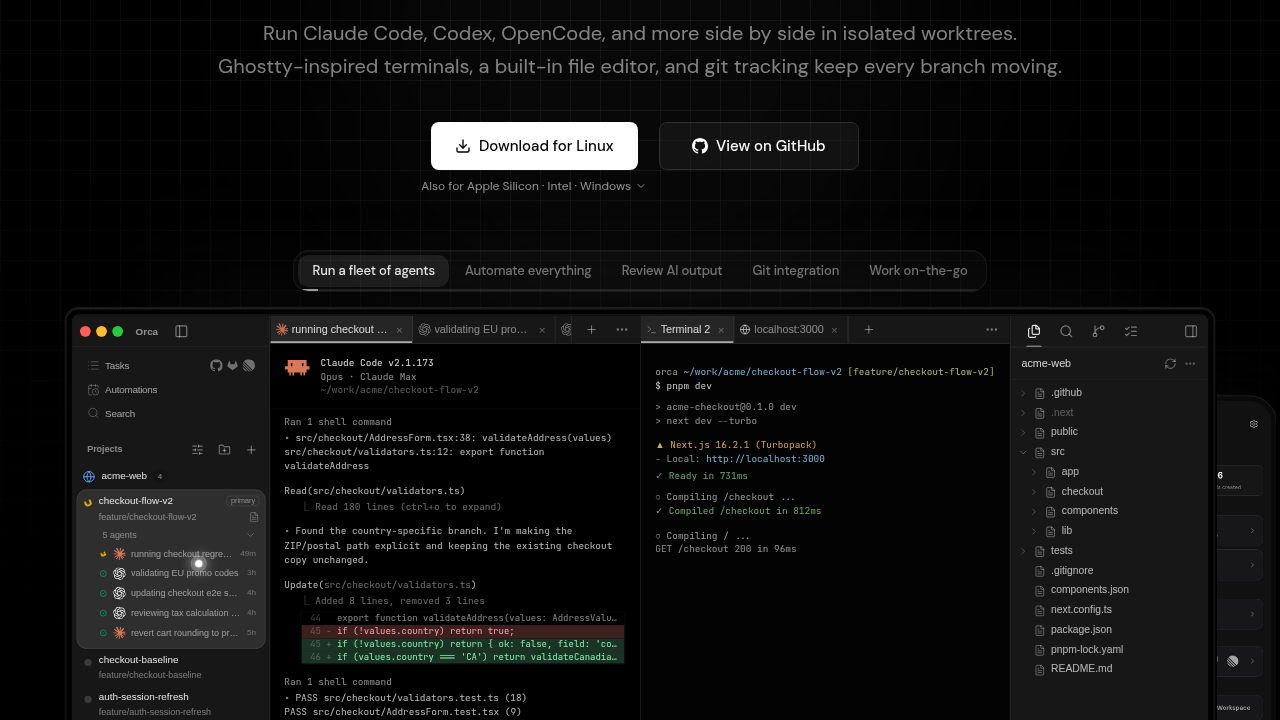Image resolution: width=1280 pixels, height=720 pixels.
Task: Open the pnpm-lock.yaml file
Action: (x=1110, y=650)
